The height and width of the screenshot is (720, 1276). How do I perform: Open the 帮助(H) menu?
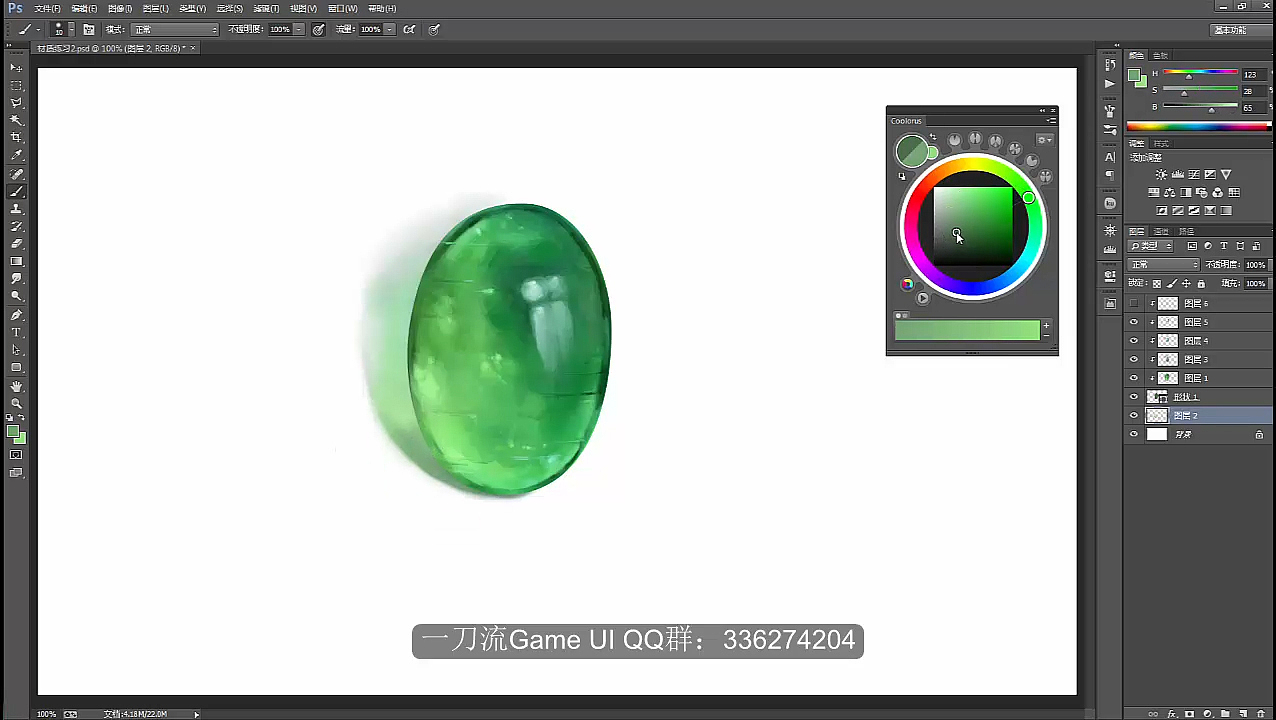point(382,8)
